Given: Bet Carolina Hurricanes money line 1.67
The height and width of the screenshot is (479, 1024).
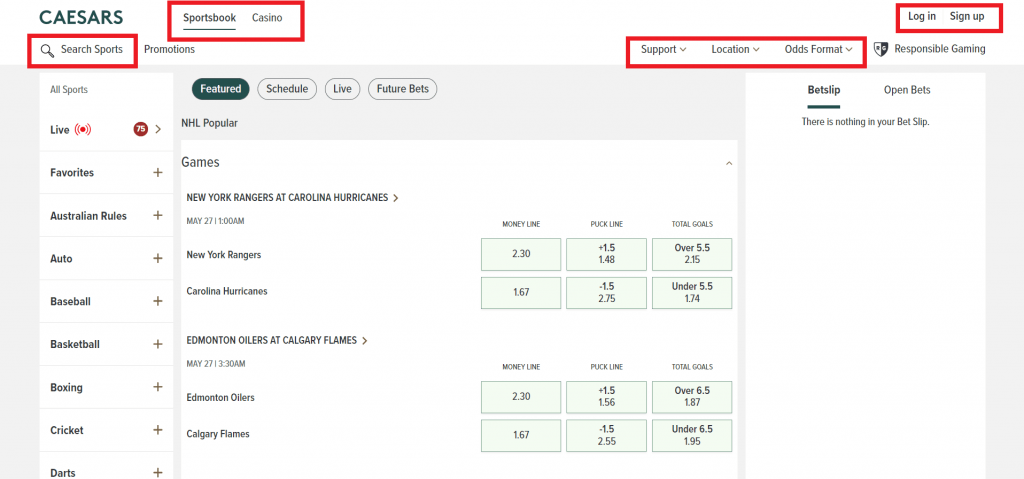Looking at the screenshot, I should click(x=521, y=293).
